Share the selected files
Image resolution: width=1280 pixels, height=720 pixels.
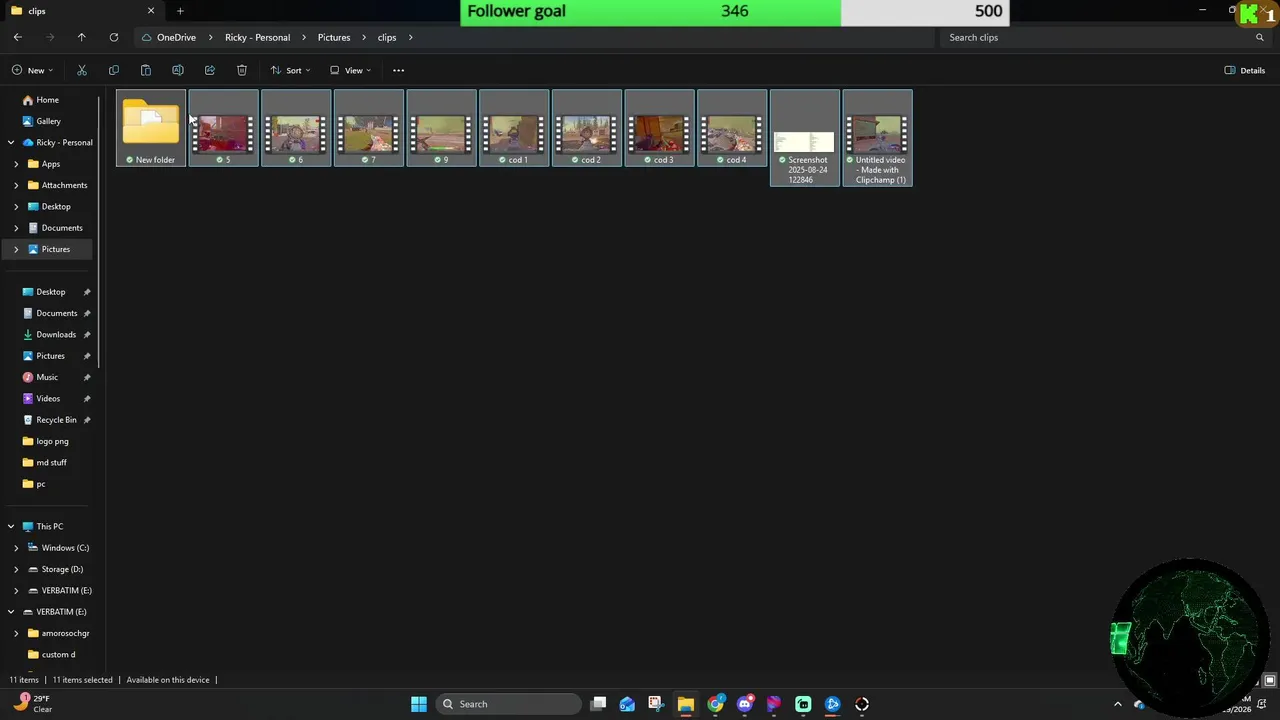pos(210,70)
